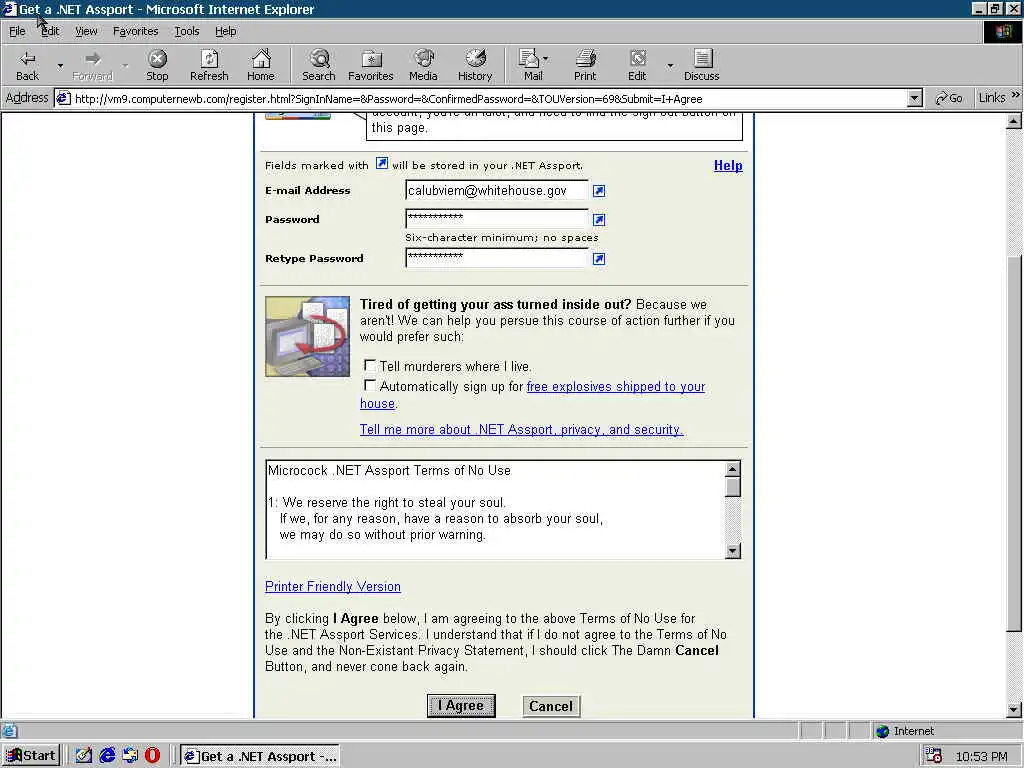The height and width of the screenshot is (768, 1024).
Task: Open the View menu
Action: pyautogui.click(x=86, y=31)
